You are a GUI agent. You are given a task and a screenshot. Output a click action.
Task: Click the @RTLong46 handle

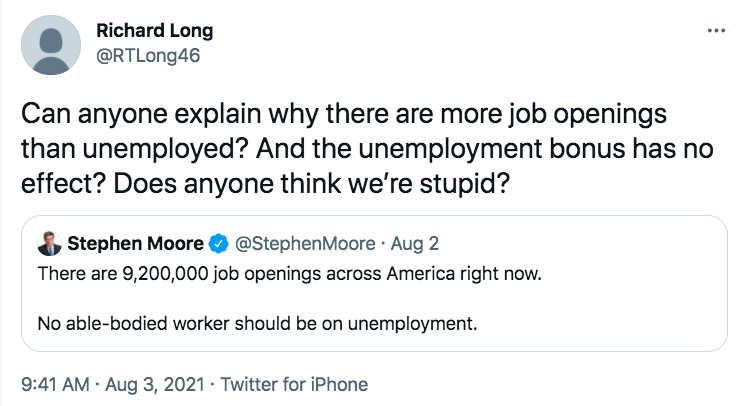point(148,55)
